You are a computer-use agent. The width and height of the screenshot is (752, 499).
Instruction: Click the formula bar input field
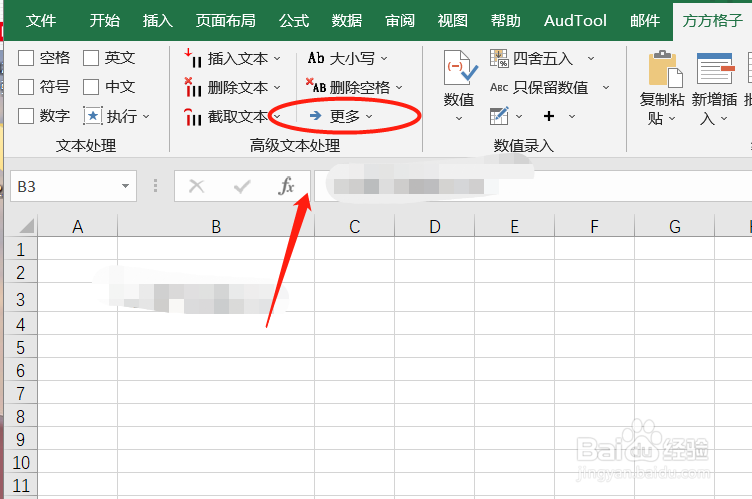click(533, 186)
